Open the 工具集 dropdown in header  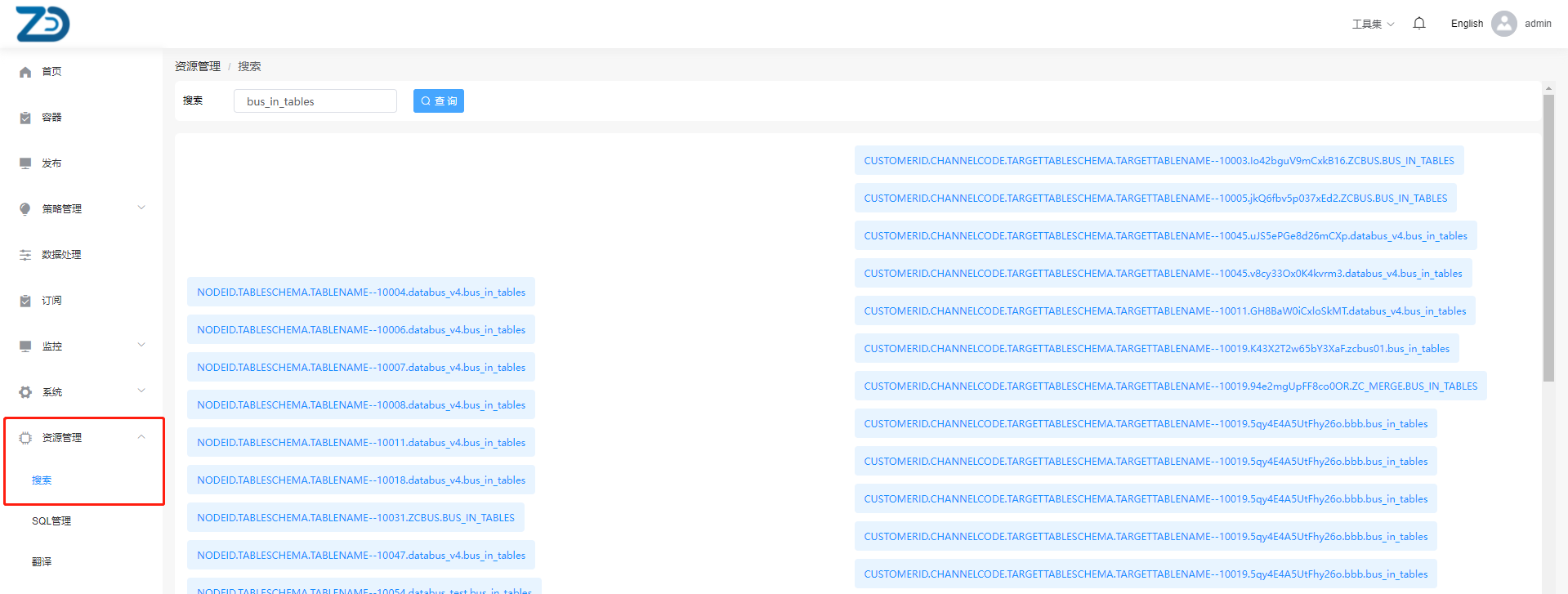[1373, 24]
